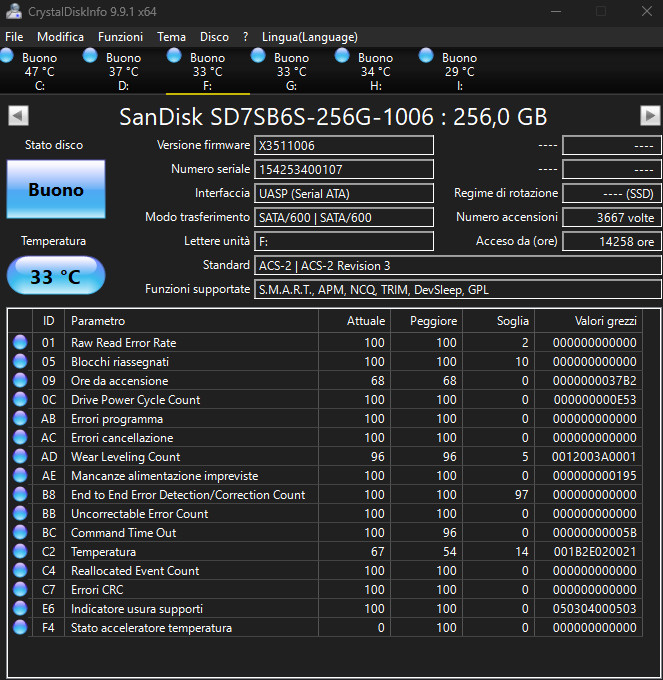Click status orb for Ore da accensione row
663x680 pixels.
click(20, 380)
